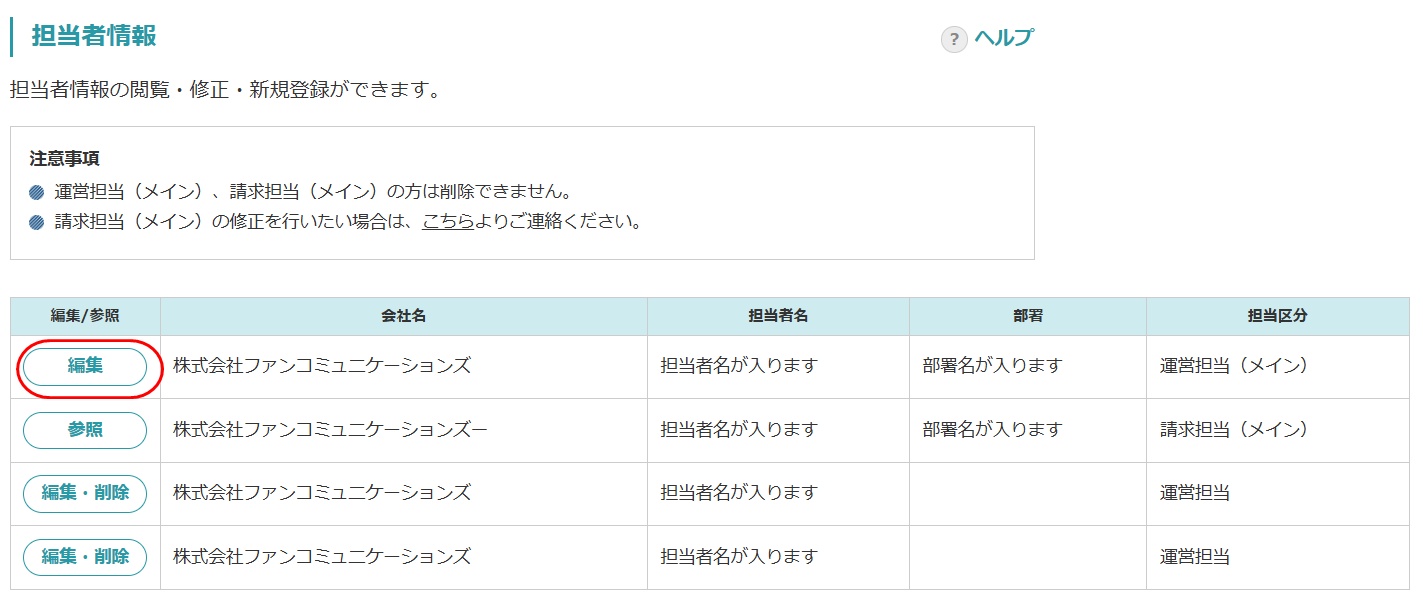Screen dimensions: 1423x607
Task: Click 部署名が入ります in the second row
Action: pyautogui.click(x=992, y=430)
